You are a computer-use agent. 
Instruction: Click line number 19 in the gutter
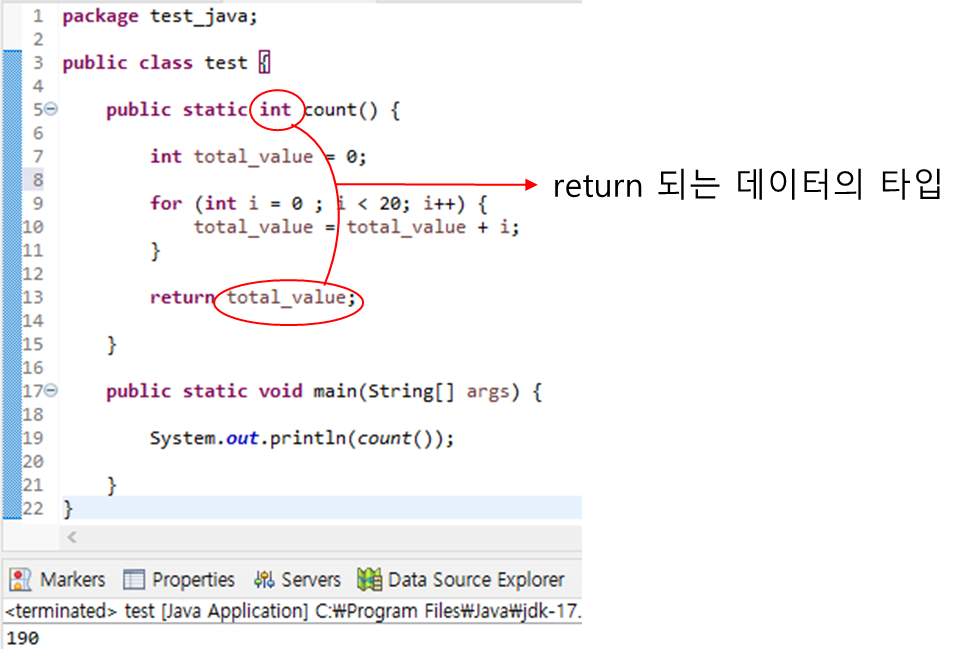33,439
